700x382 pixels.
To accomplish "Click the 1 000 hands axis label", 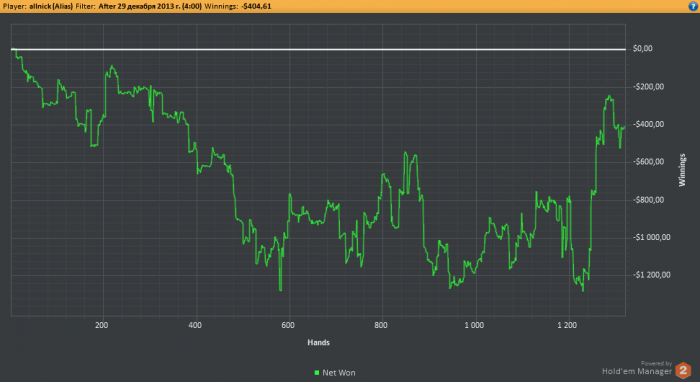I will pyautogui.click(x=474, y=325).
